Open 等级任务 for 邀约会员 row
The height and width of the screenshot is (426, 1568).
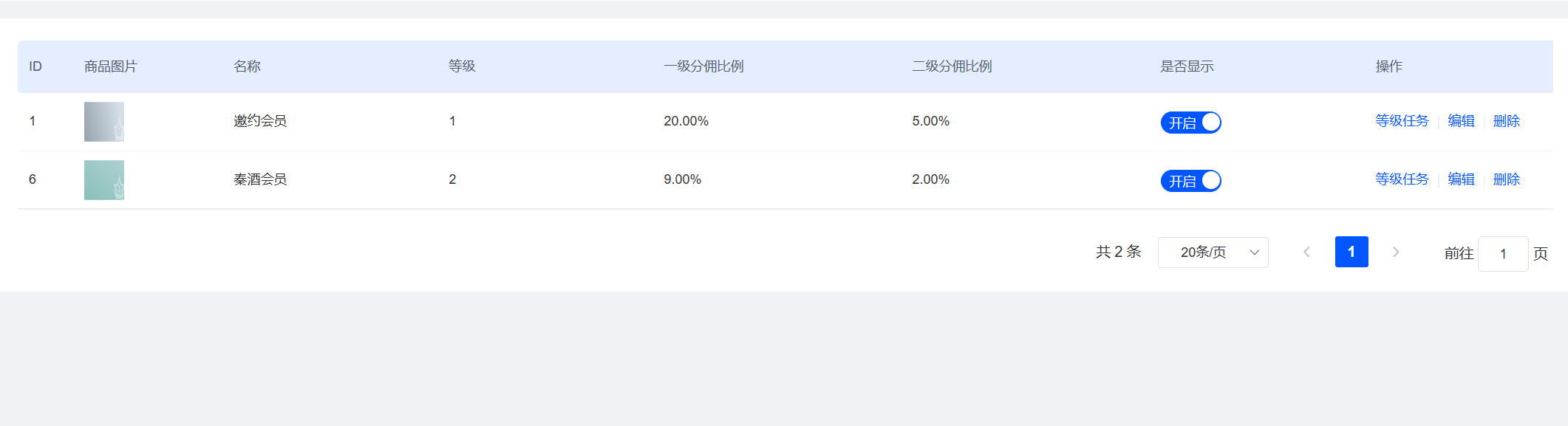1402,121
